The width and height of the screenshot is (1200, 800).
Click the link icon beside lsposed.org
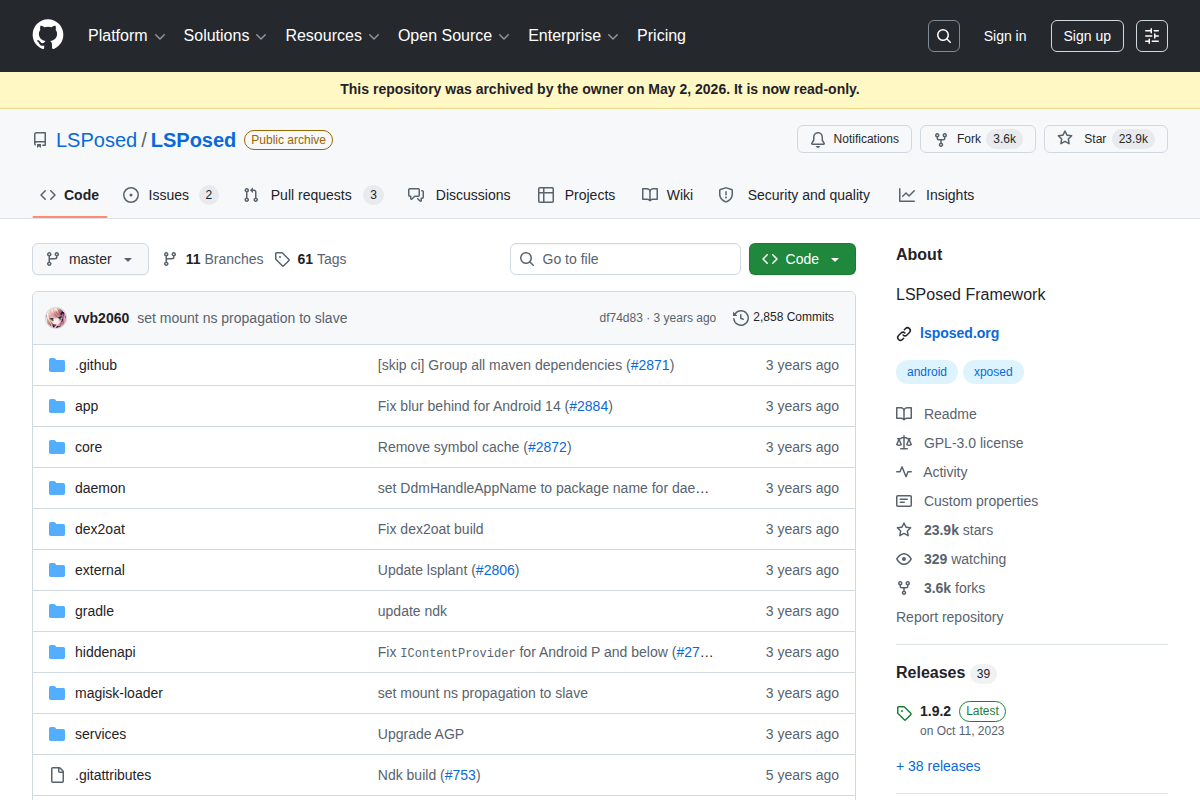pyautogui.click(x=904, y=334)
